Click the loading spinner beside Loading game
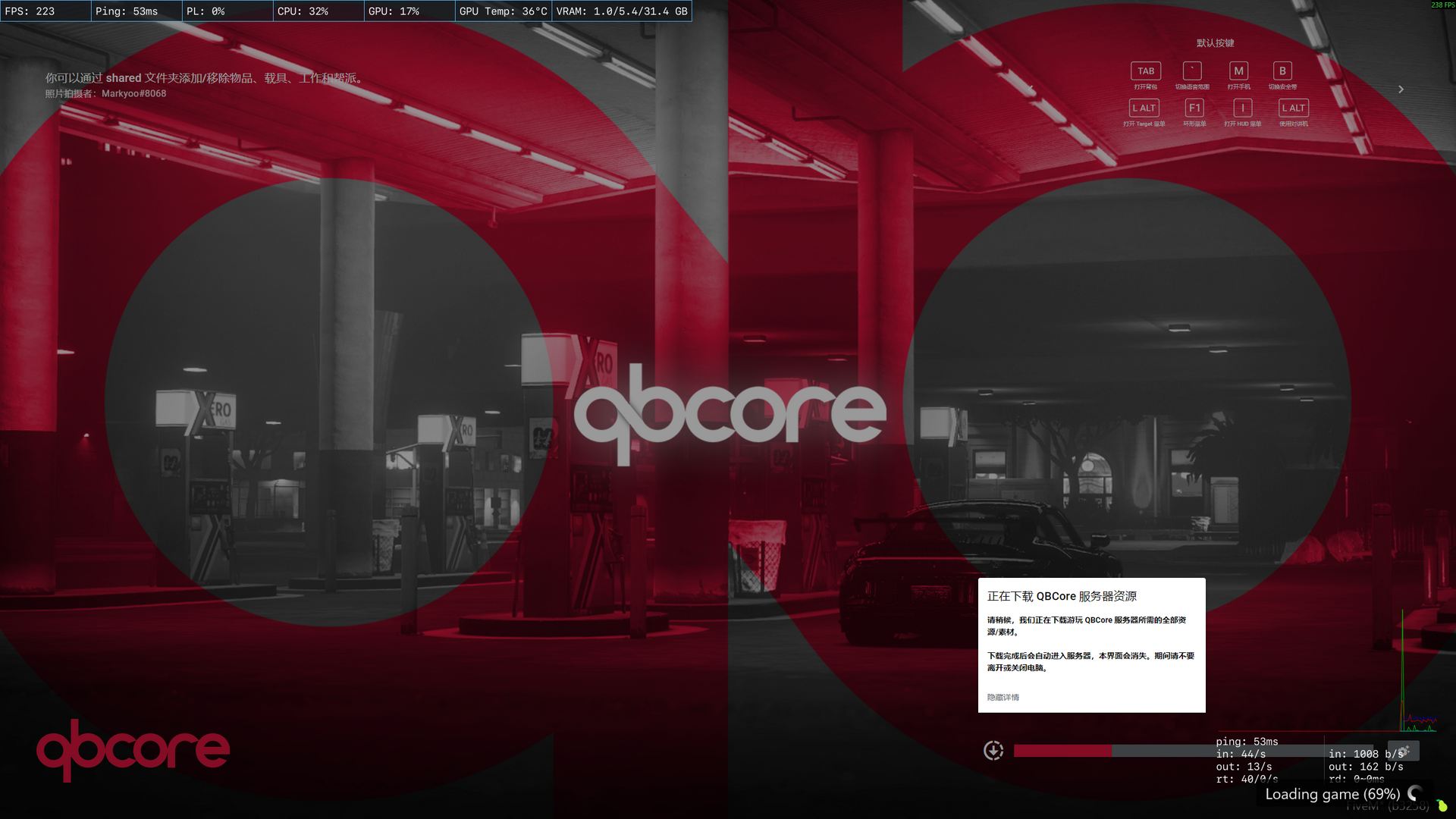The image size is (1456, 819). pyautogui.click(x=1415, y=793)
